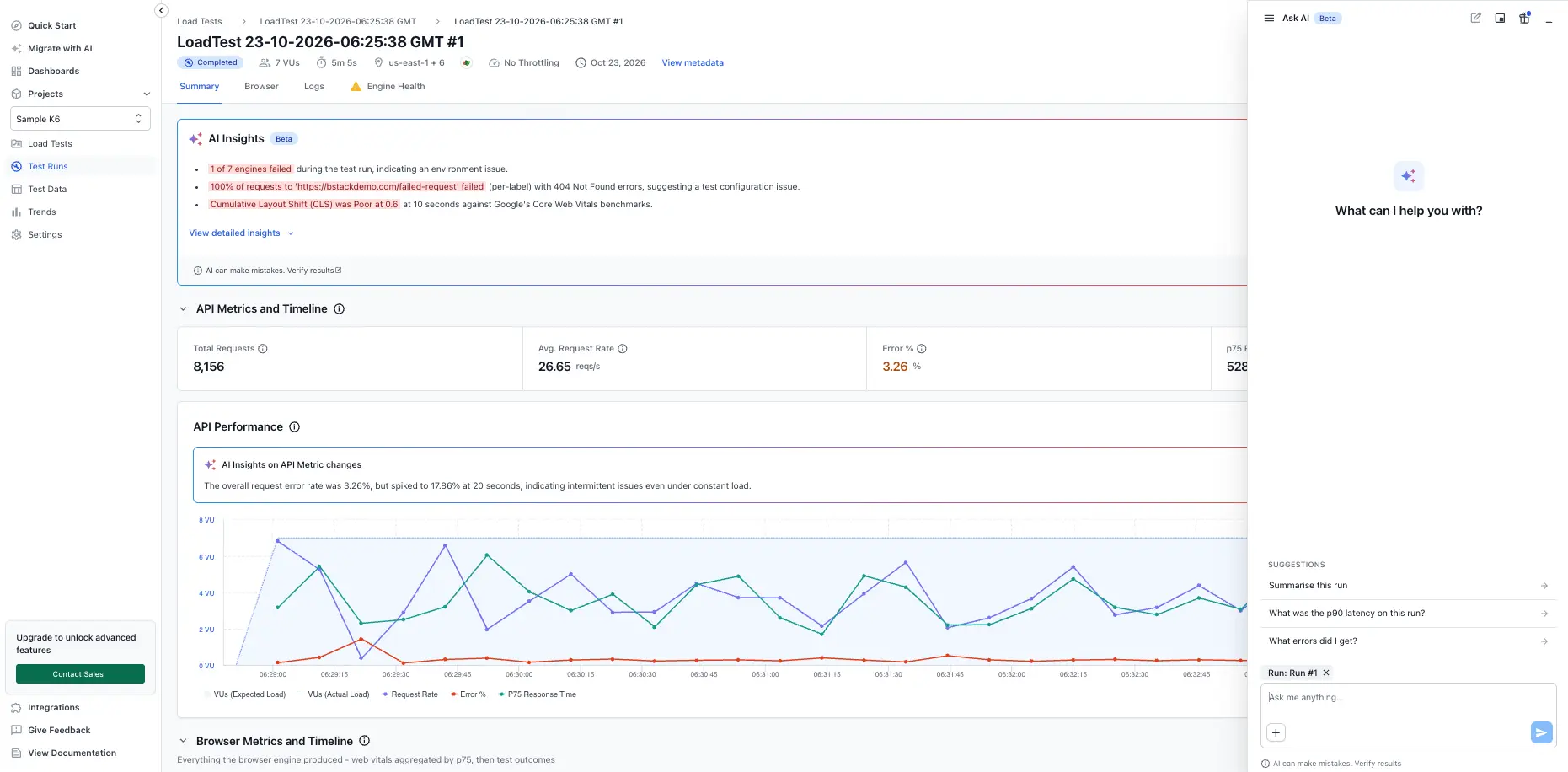Remove the 'Run: Run #1' context chip
Image resolution: width=1568 pixels, height=772 pixels.
(1326, 673)
